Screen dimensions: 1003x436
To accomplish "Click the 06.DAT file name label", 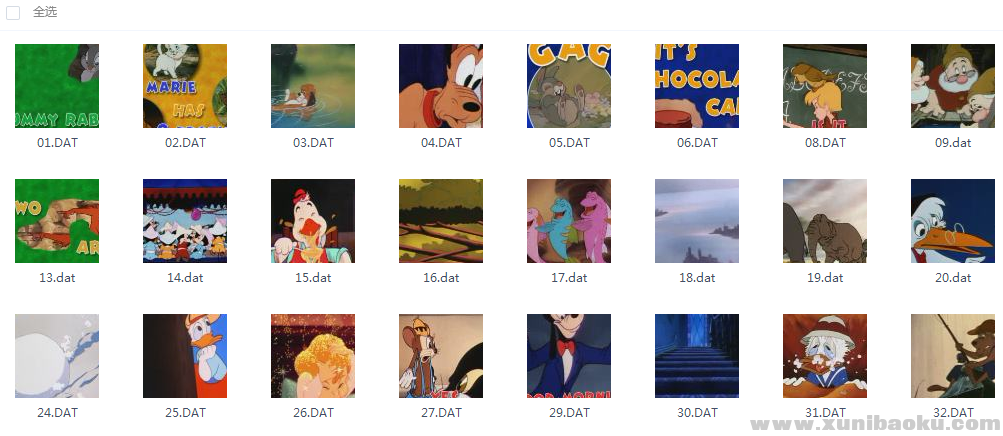I will [697, 143].
